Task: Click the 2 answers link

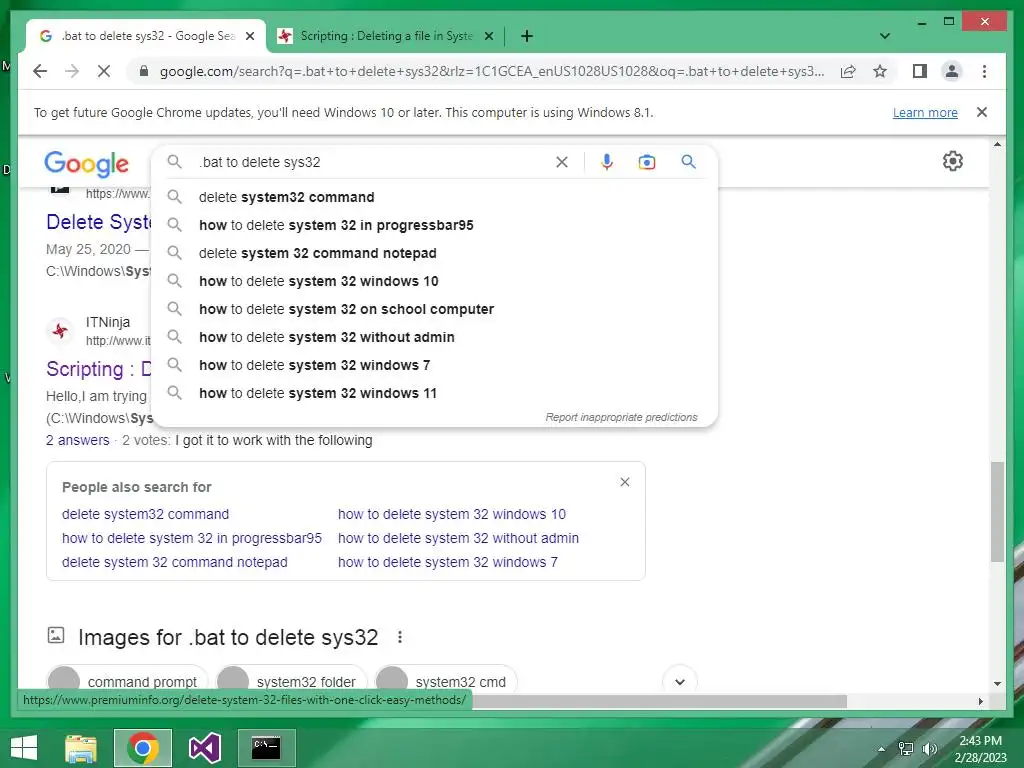Action: 78,440
